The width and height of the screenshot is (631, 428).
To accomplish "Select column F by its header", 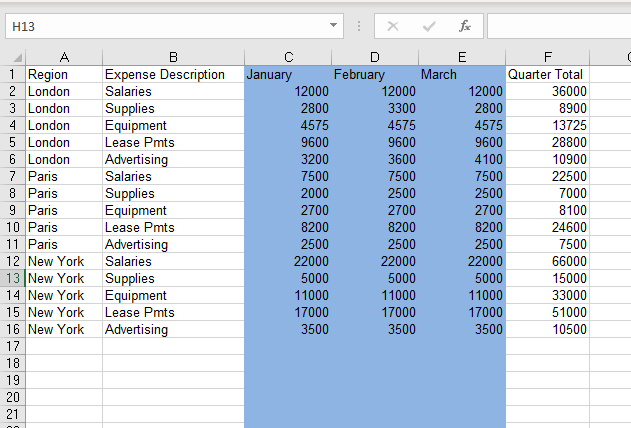I will click(x=547, y=57).
